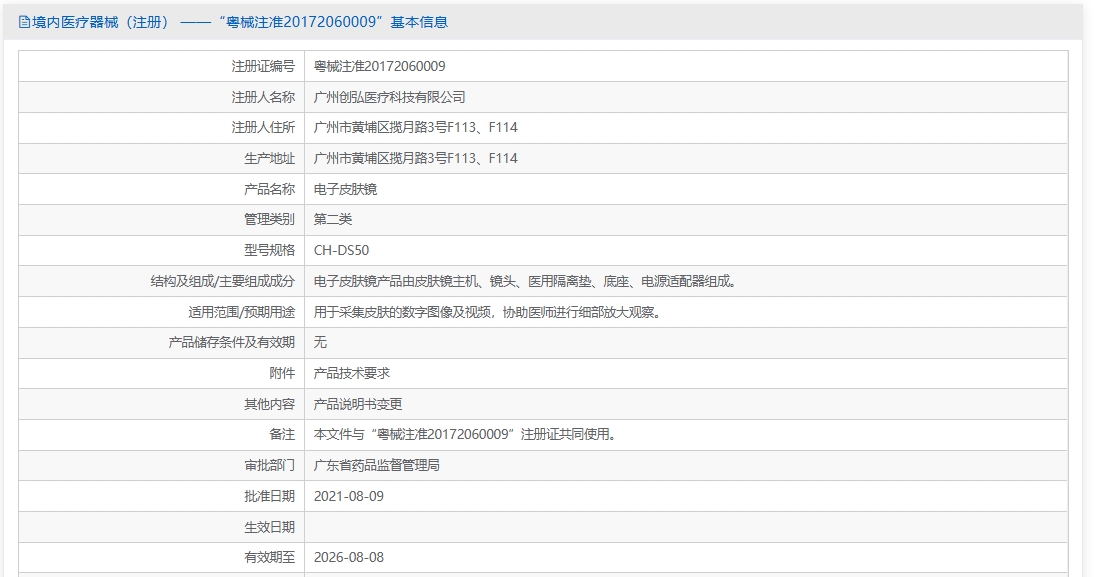The height and width of the screenshot is (577, 1094).
Task: Select the value 无 in the storage row
Action: [320, 342]
